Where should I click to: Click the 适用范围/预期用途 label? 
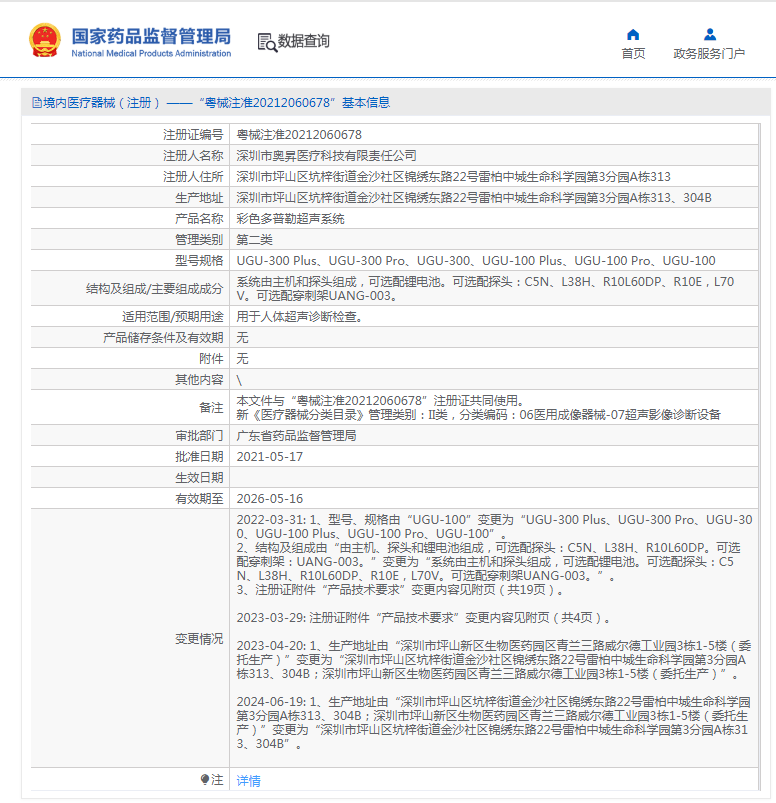173,316
